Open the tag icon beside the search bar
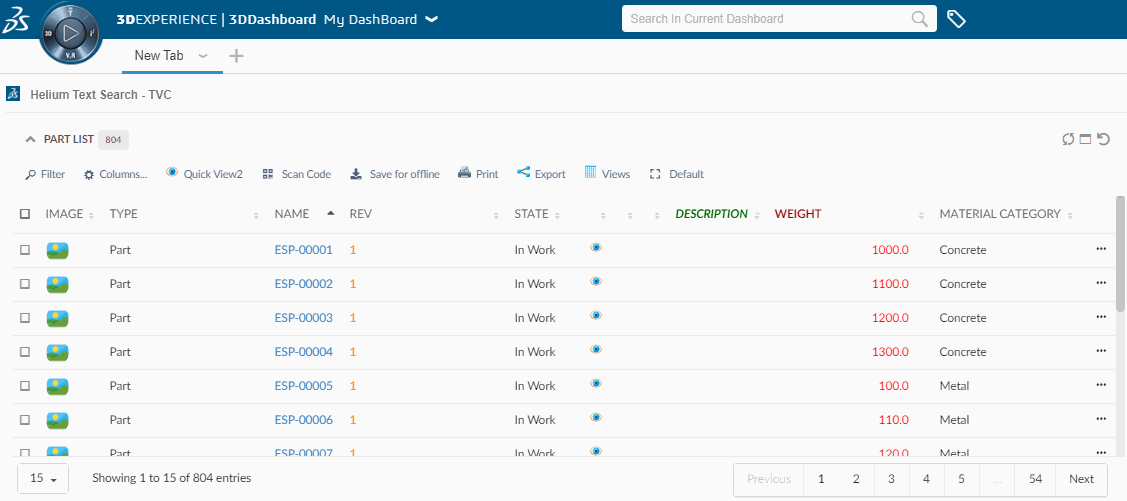Image resolution: width=1127 pixels, height=501 pixels. coord(956,19)
